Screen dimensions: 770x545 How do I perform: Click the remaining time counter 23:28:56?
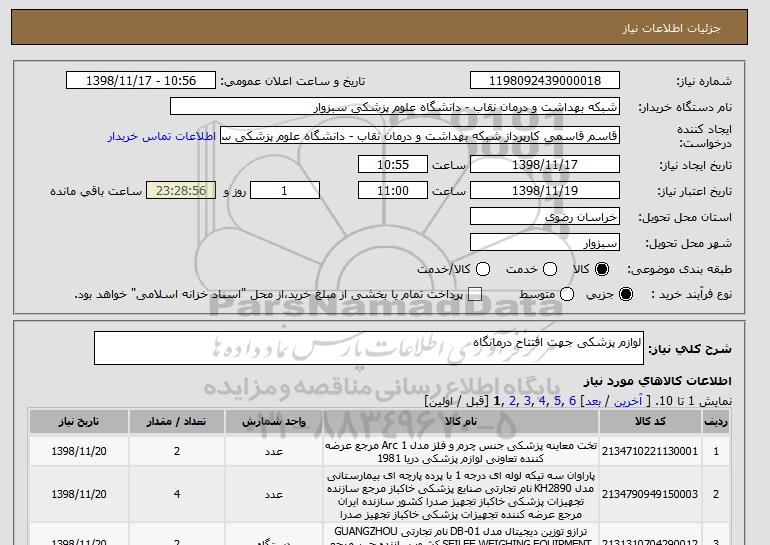pyautogui.click(x=181, y=191)
